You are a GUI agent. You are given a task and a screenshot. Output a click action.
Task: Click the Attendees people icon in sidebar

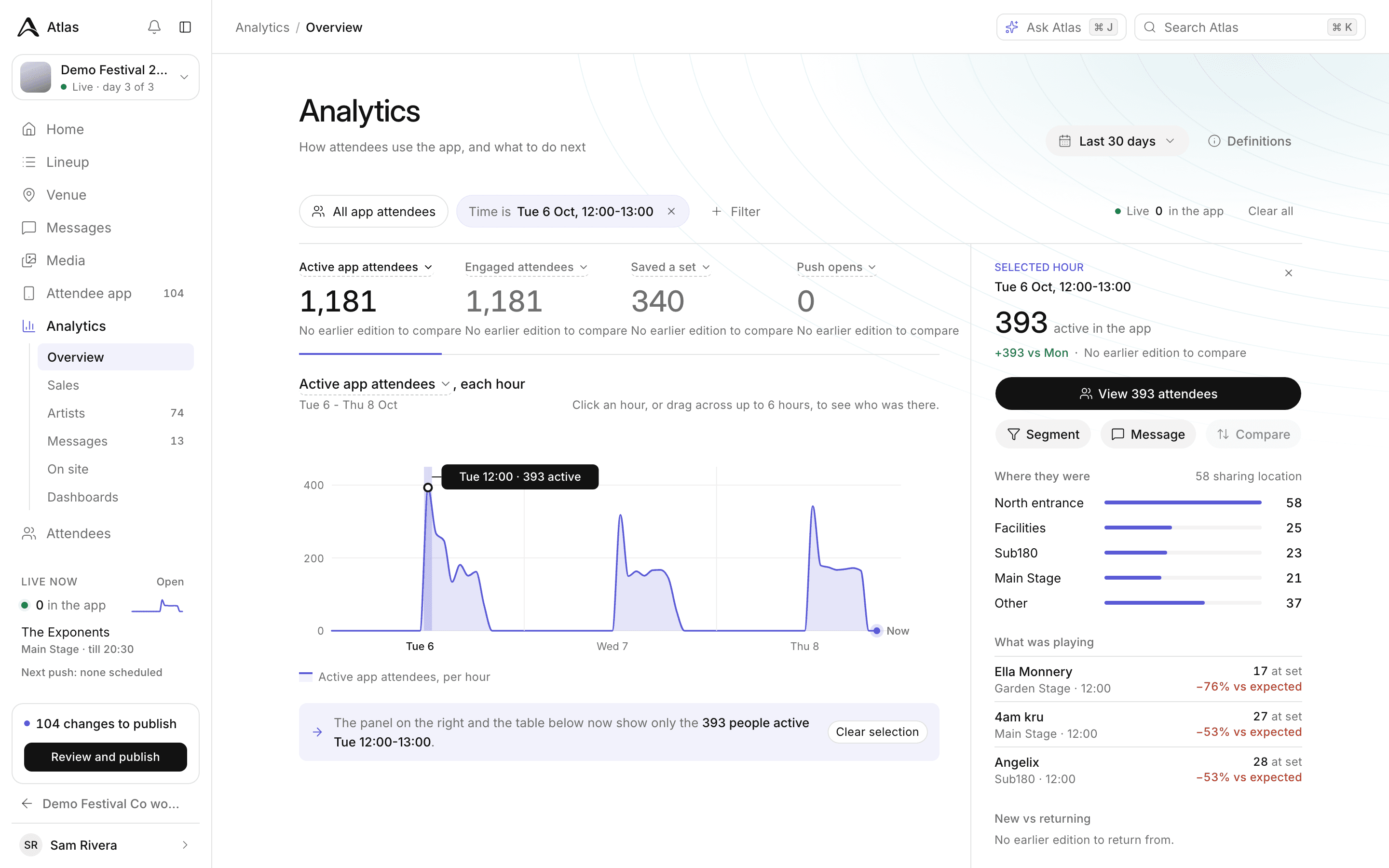(x=29, y=533)
